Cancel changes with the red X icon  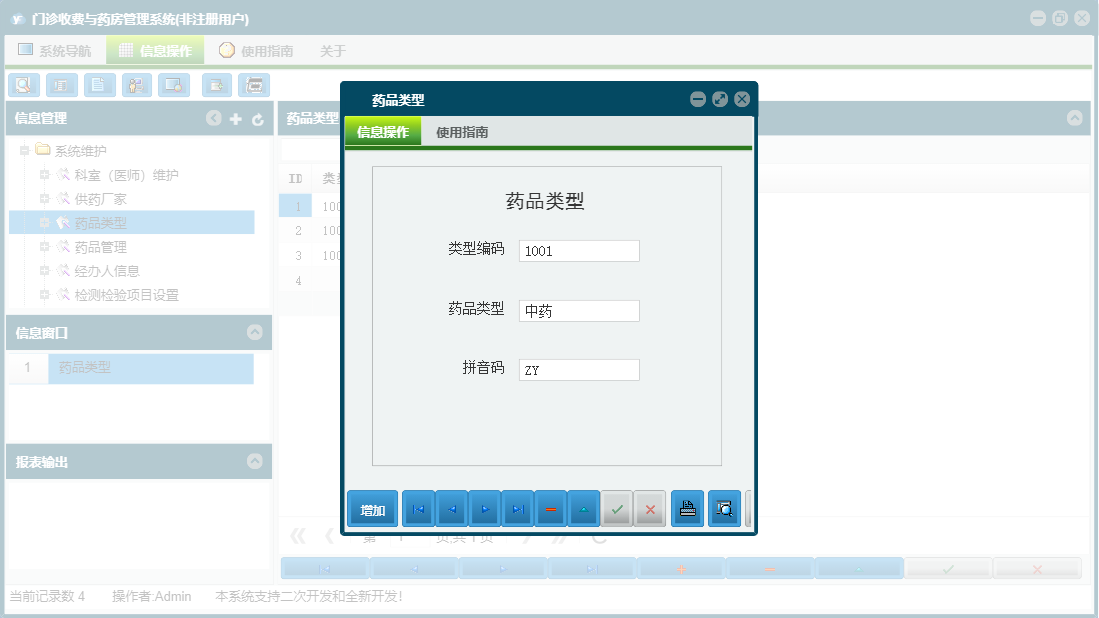(651, 509)
